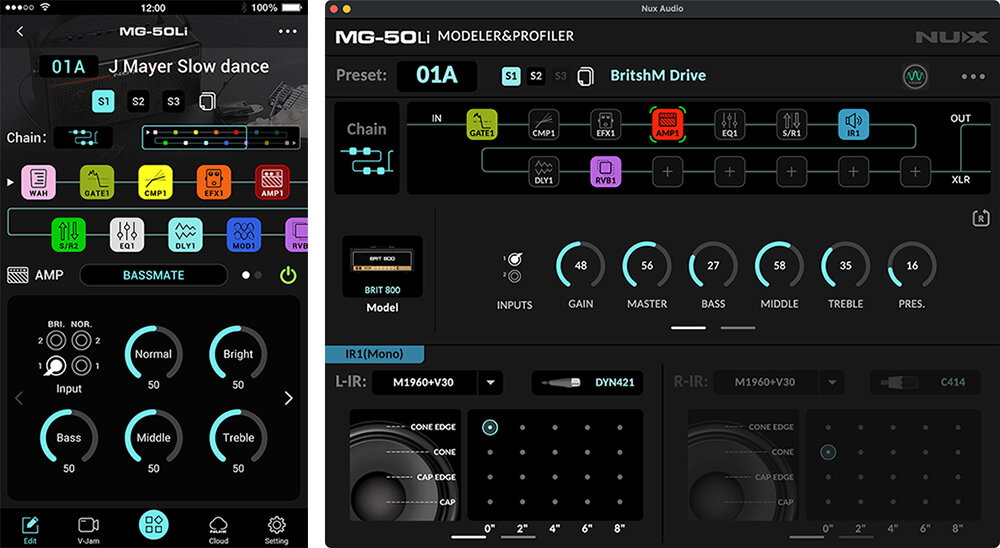Select the WAH effect block in mobile chain
The image size is (1000, 548).
point(37,182)
